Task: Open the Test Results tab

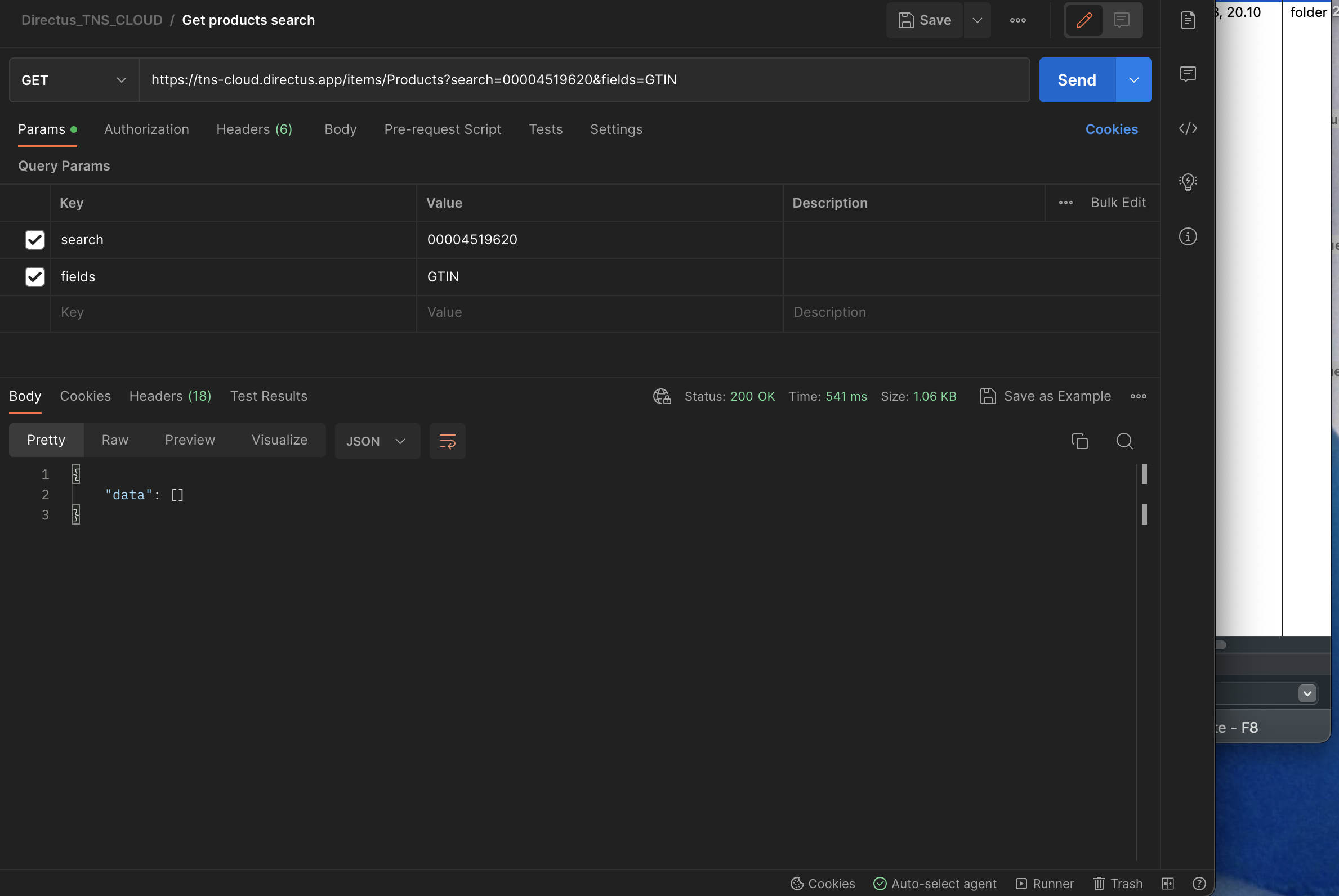Action: [x=268, y=396]
